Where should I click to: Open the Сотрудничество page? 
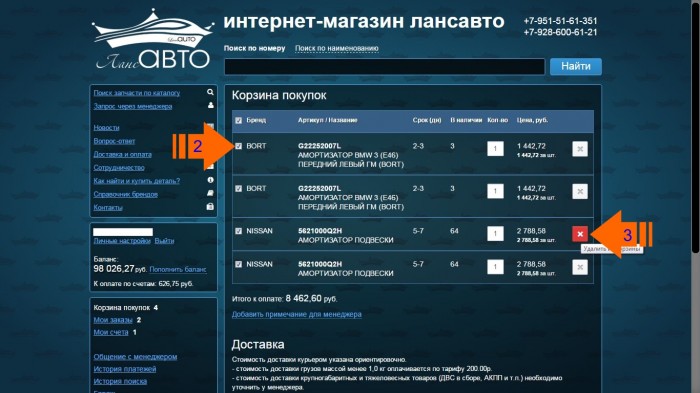coord(119,167)
